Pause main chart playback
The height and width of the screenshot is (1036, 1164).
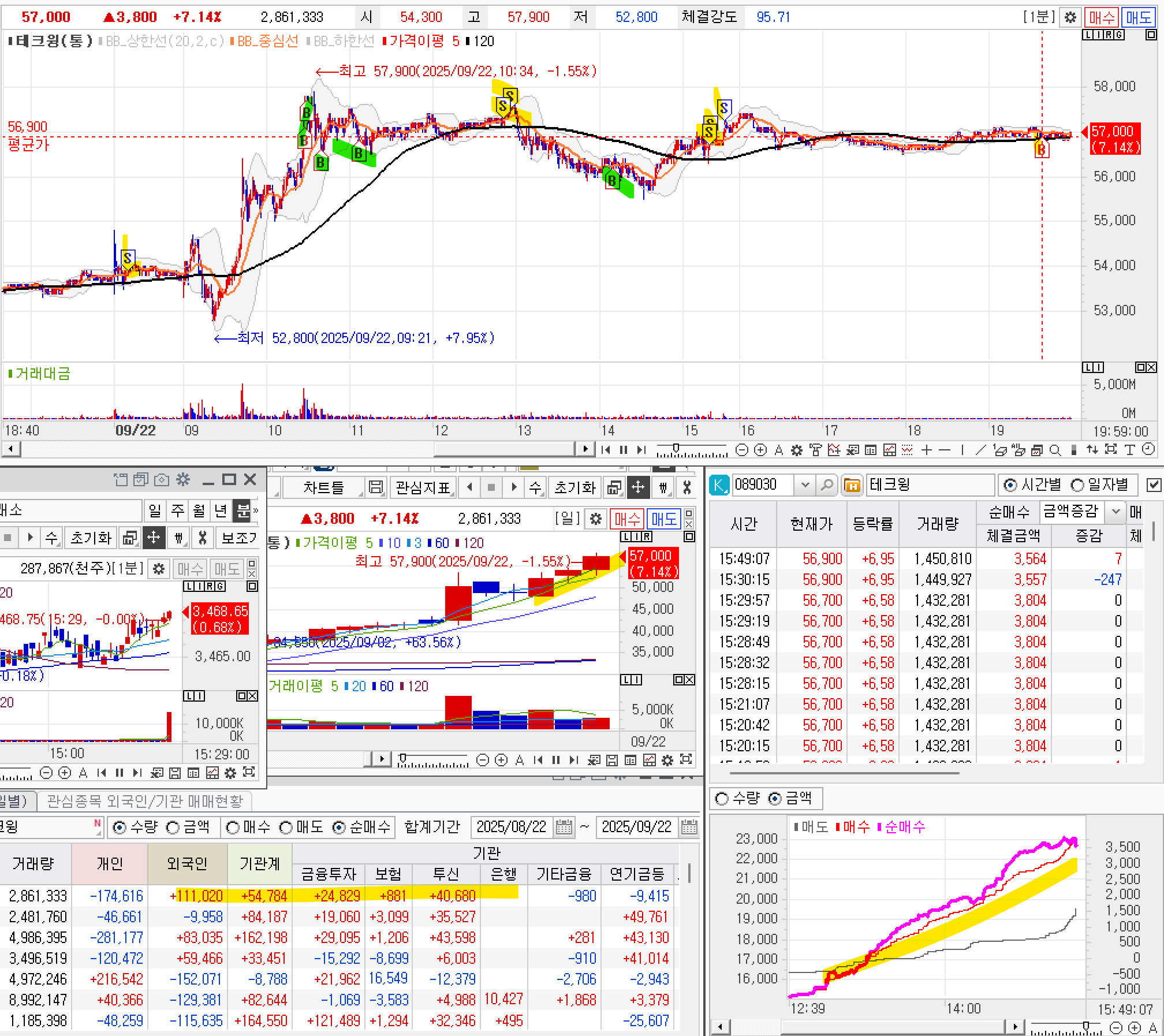pos(624,449)
